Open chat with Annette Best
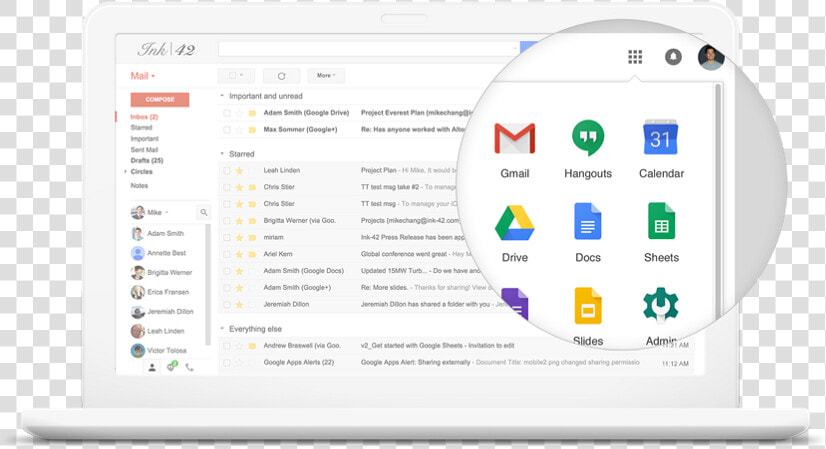The image size is (826, 449). 167,253
